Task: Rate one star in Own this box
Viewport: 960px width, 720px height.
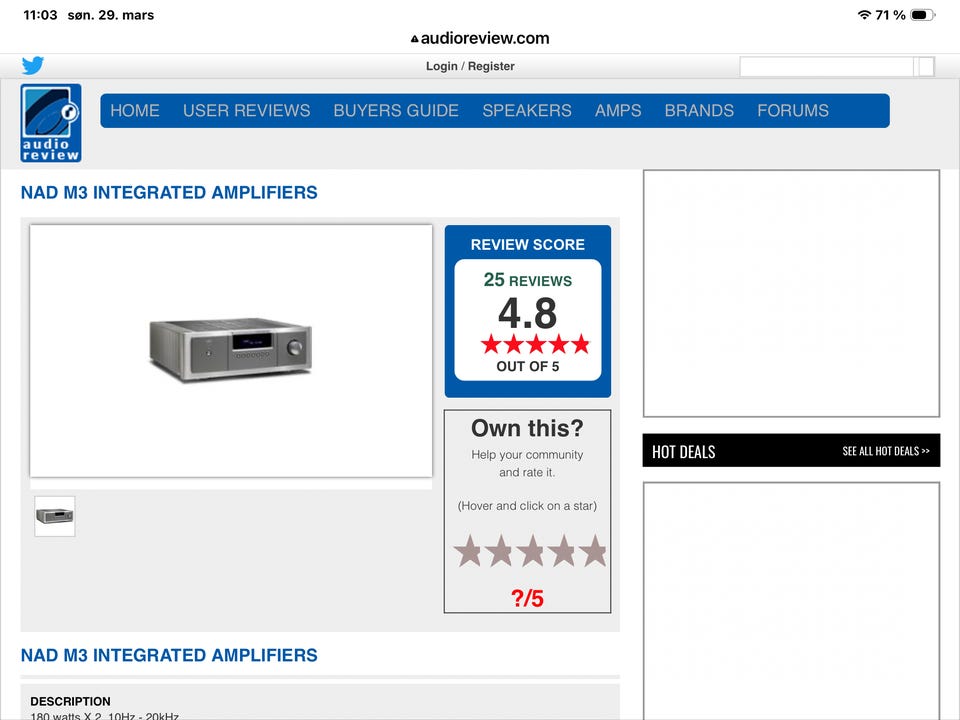Action: click(x=468, y=550)
